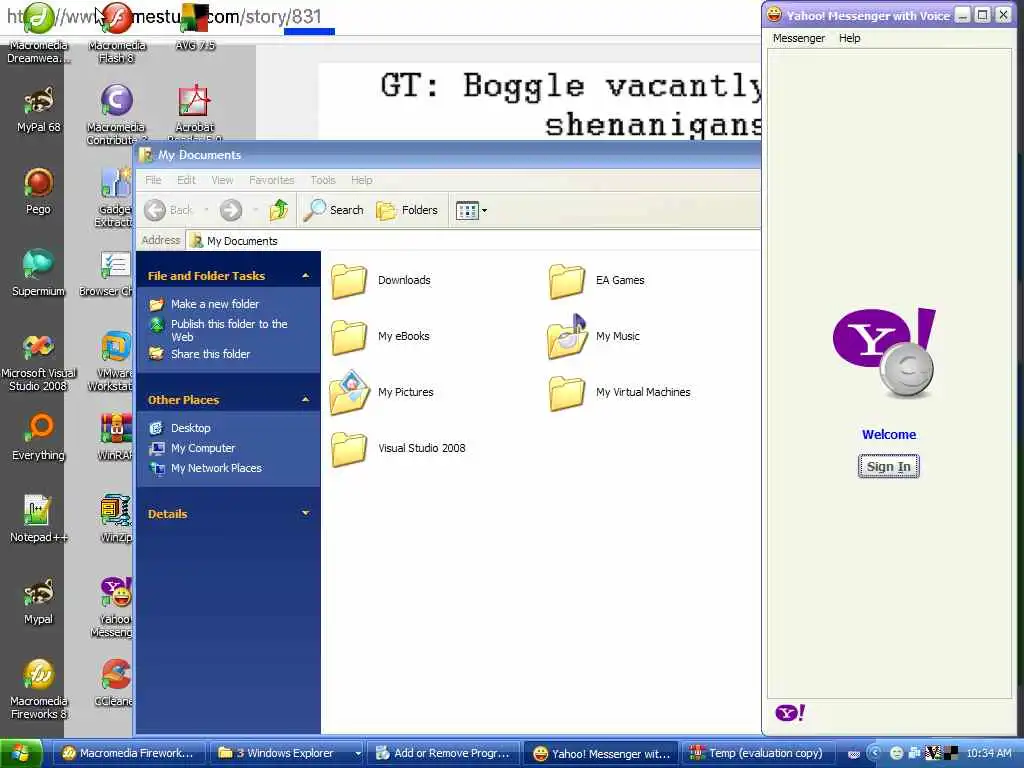
Task: Click the system clock showing 10:34 AM
Action: pyautogui.click(x=989, y=754)
